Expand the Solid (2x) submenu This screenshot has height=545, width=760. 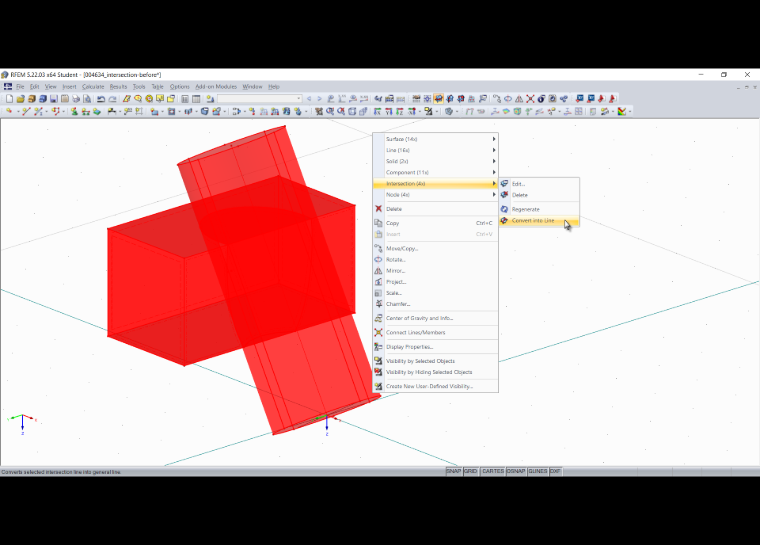[435, 161]
